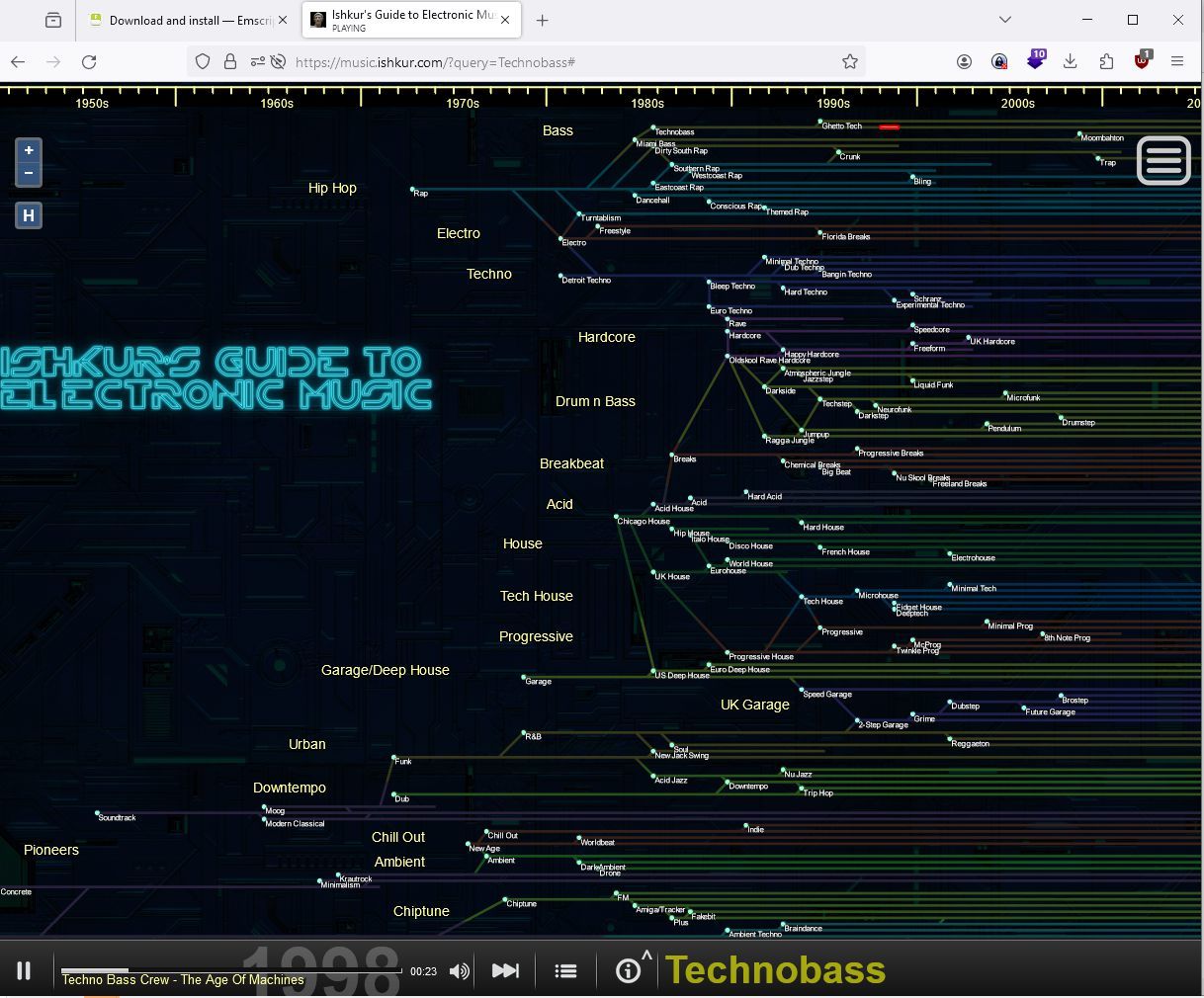Select the Ishkur's Guide to Electronic Music tab
The image size is (1204, 998).
(413, 20)
